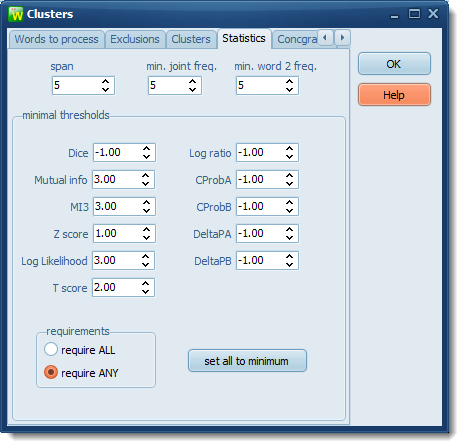
Task: Increase the Log ratio threshold
Action: pyautogui.click(x=290, y=148)
